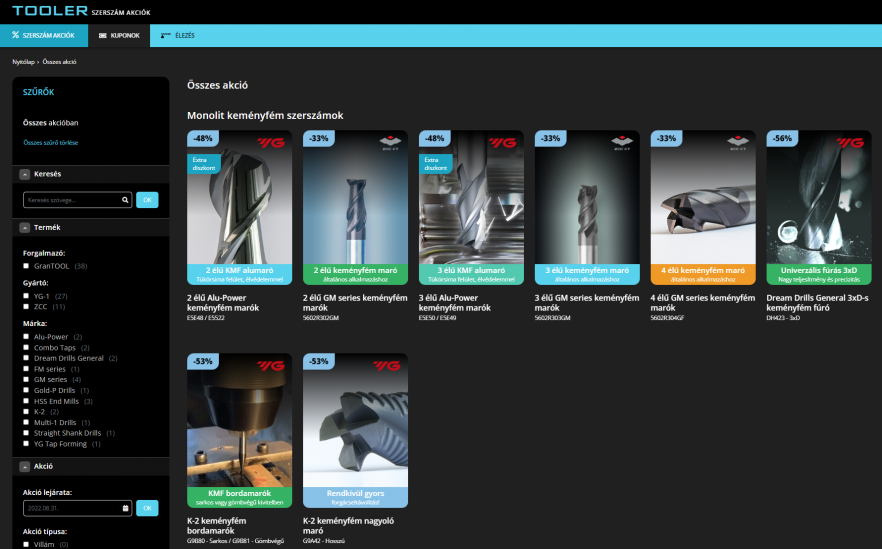Check Straight Shank Drills checkbox
Screen dimensions: 882x549
pyautogui.click(x=26, y=433)
